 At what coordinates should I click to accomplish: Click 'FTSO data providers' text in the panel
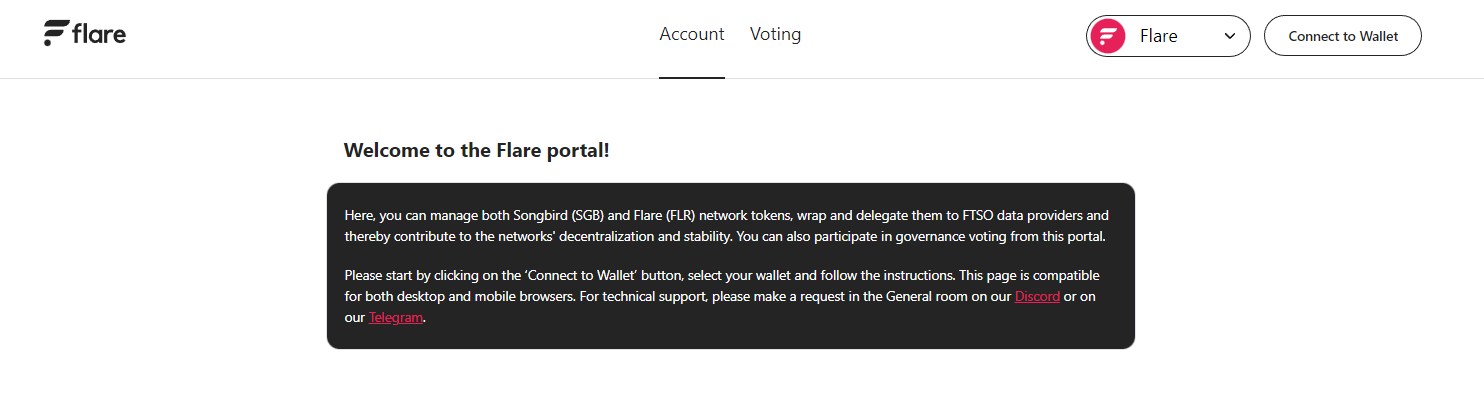point(1022,215)
